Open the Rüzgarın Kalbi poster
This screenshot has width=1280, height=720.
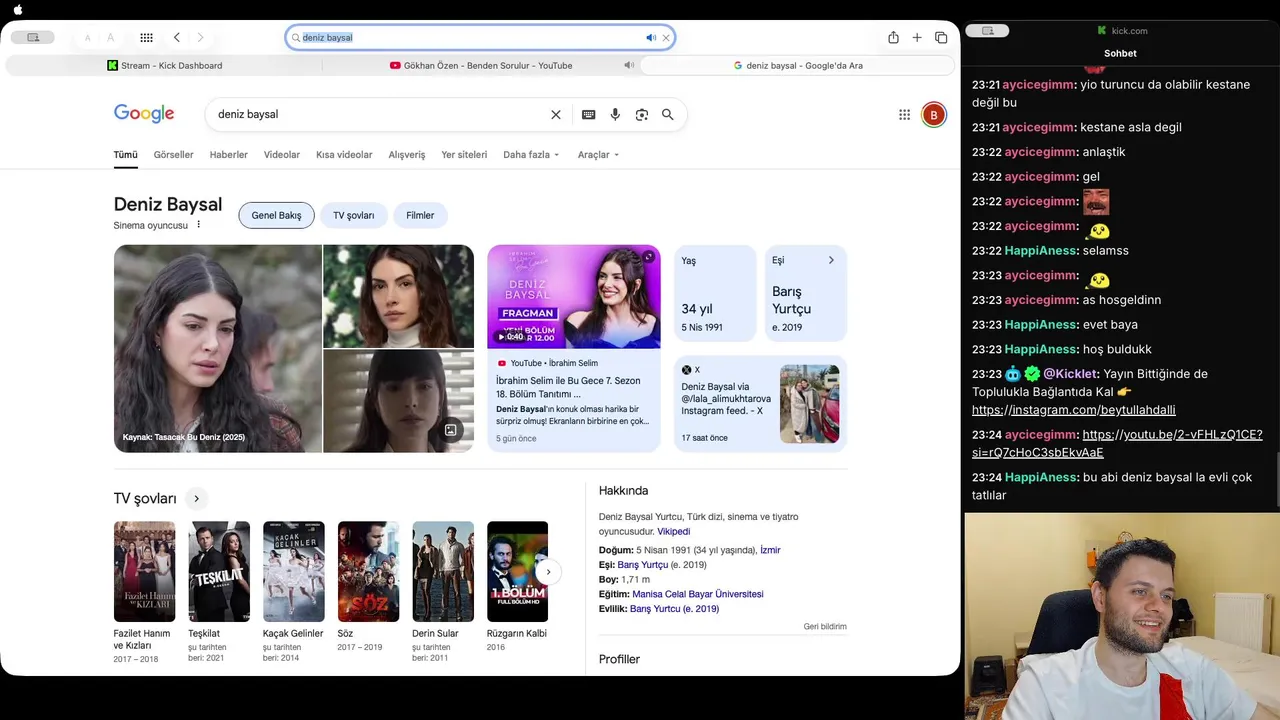[x=517, y=571]
